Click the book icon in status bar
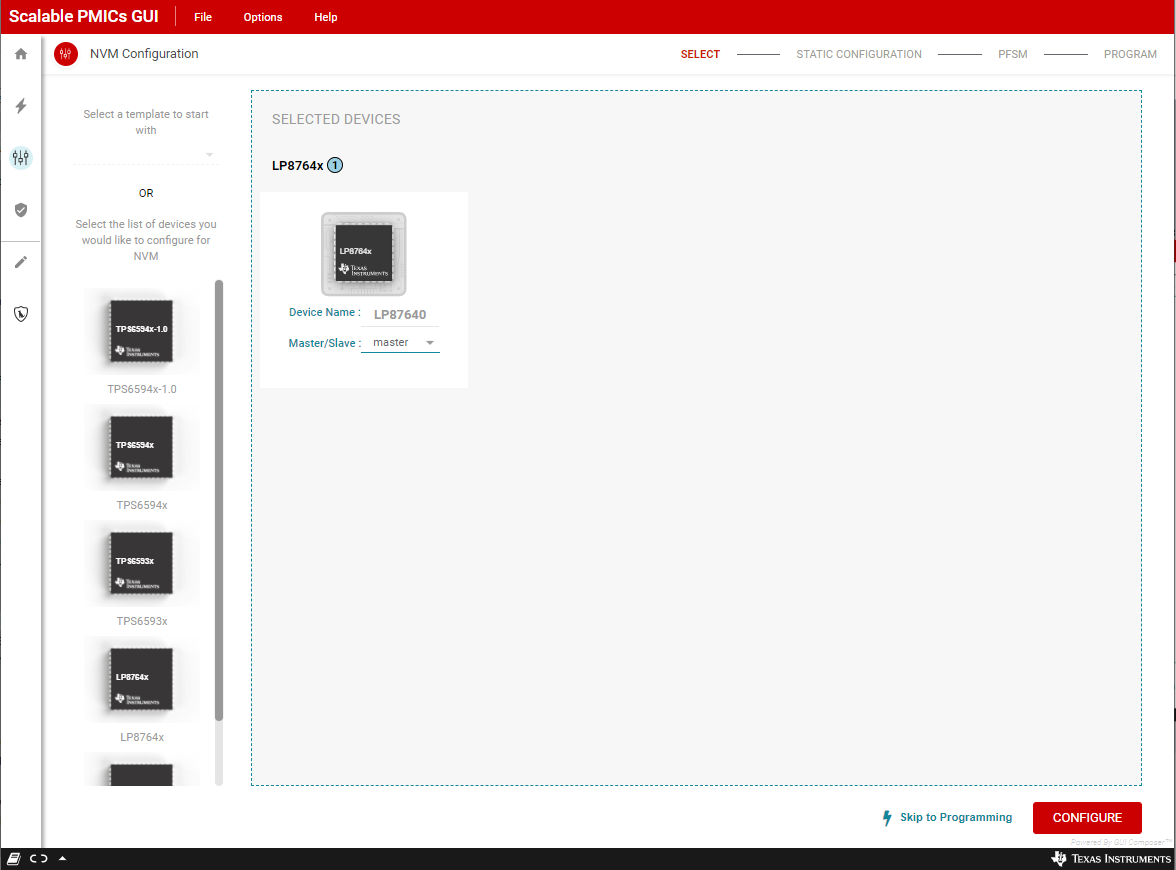 pyautogui.click(x=14, y=859)
